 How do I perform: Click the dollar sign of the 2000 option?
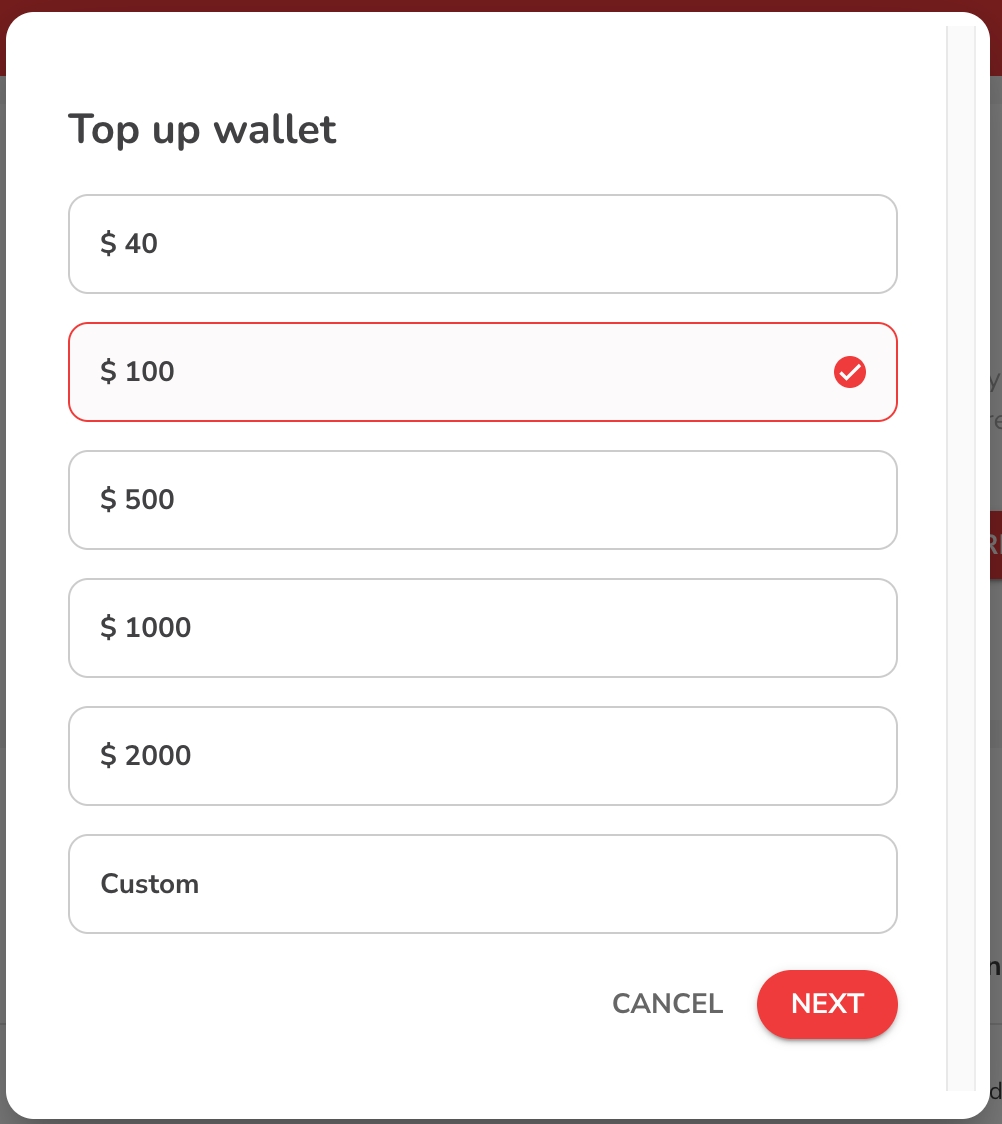pos(108,756)
